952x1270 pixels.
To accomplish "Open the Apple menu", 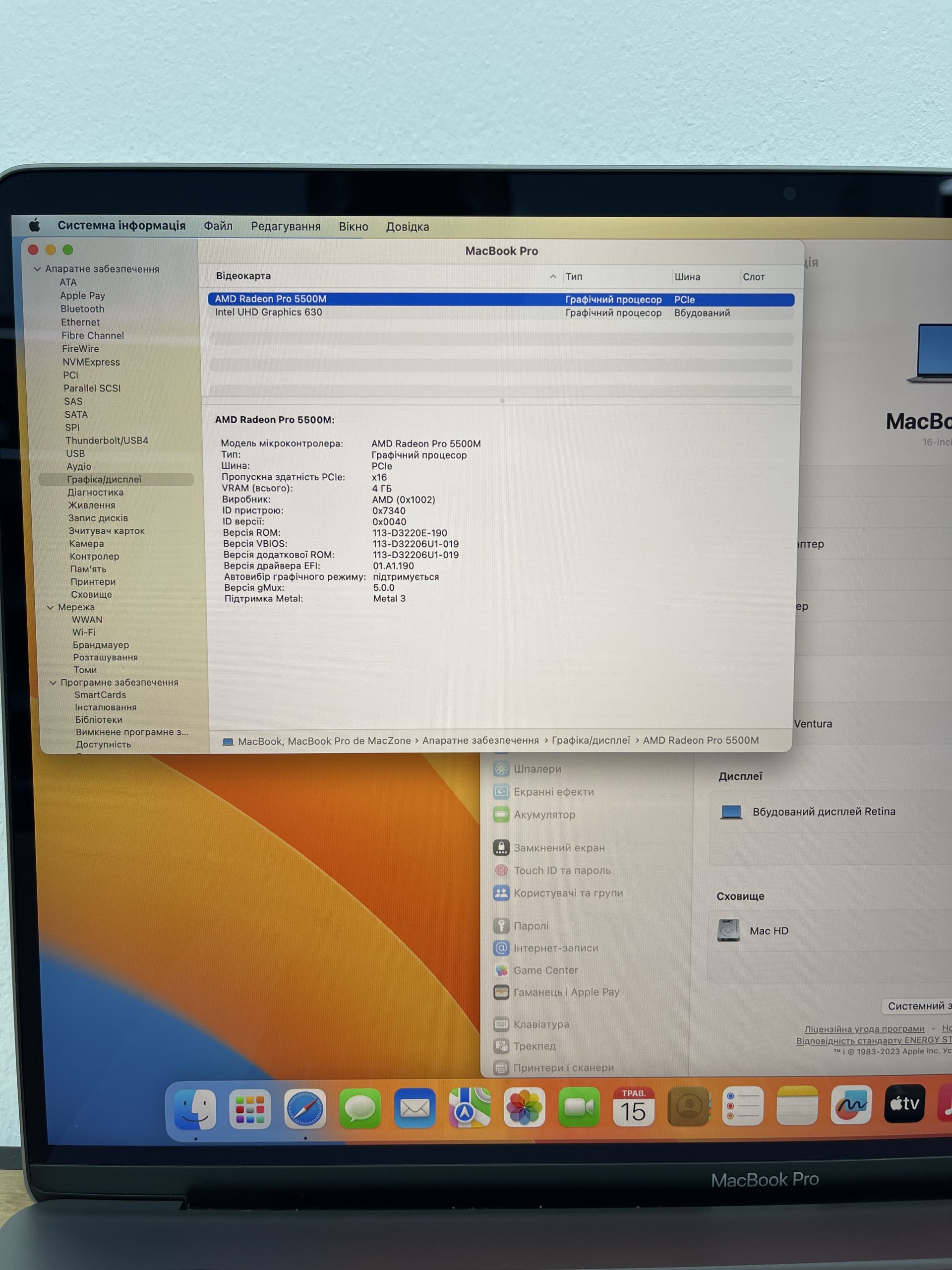I will pos(34,225).
